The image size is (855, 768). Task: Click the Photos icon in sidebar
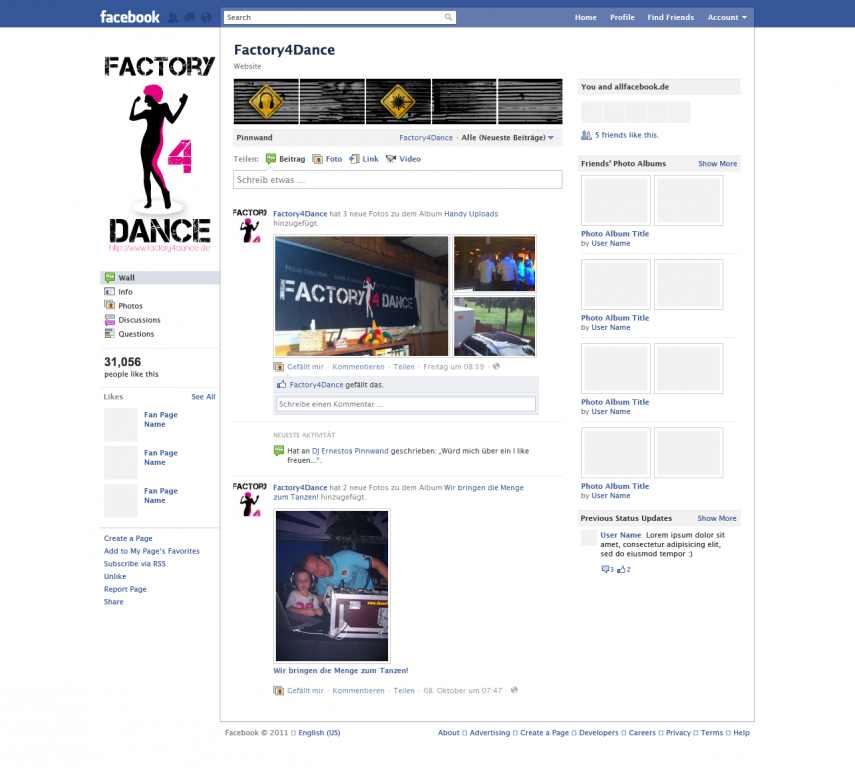click(110, 305)
